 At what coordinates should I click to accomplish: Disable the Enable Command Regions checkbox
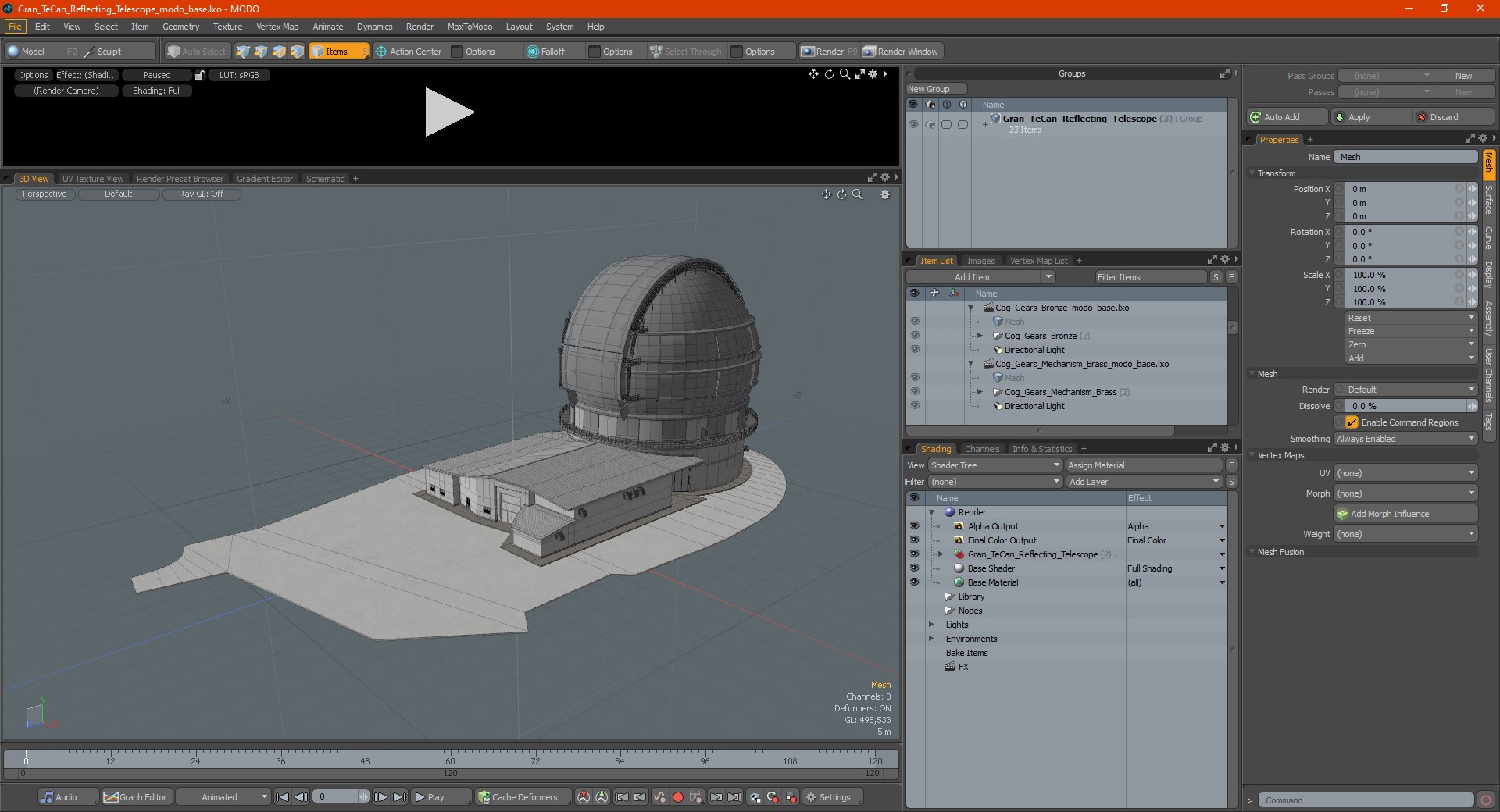click(x=1352, y=422)
